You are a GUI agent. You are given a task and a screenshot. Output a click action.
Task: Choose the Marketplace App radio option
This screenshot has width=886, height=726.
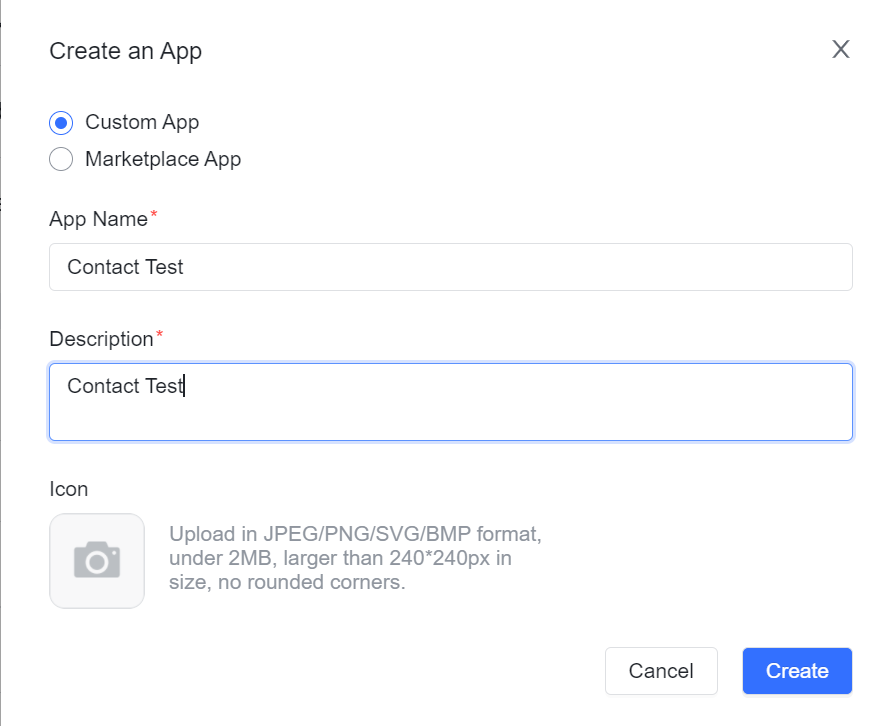click(61, 159)
